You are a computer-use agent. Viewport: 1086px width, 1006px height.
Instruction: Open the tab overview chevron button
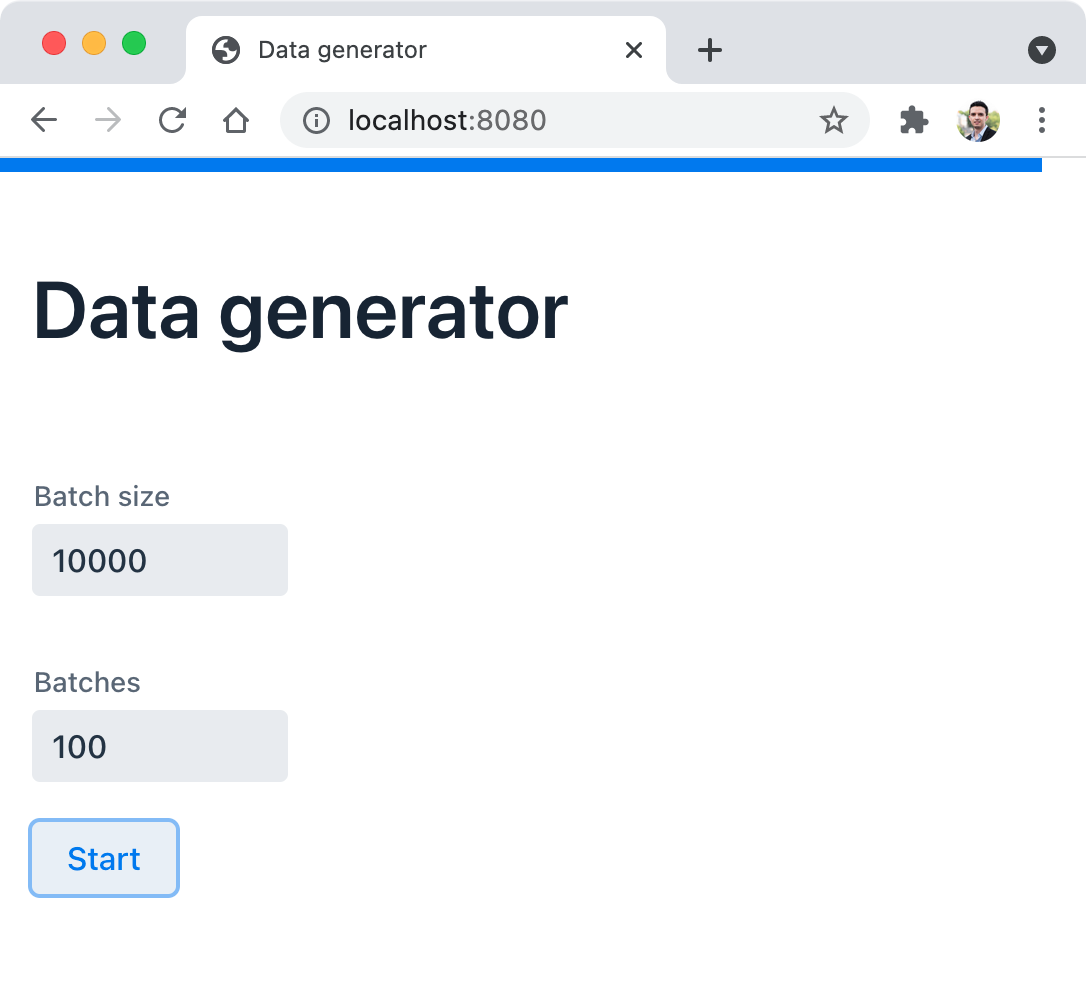1042,50
